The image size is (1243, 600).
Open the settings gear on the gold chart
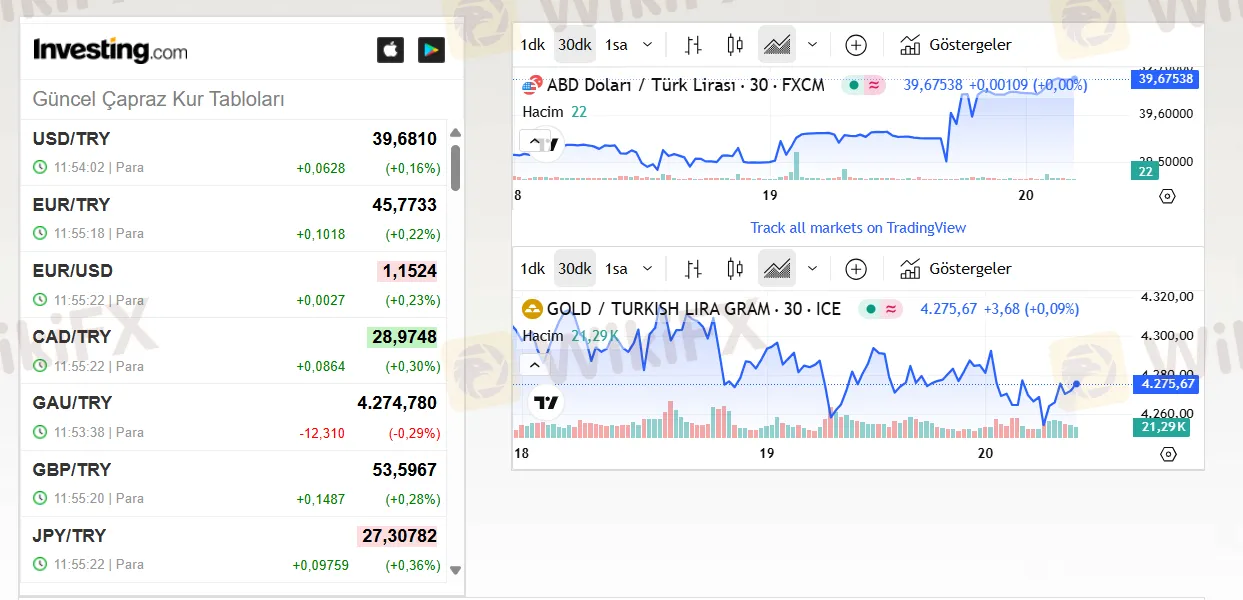1167,453
